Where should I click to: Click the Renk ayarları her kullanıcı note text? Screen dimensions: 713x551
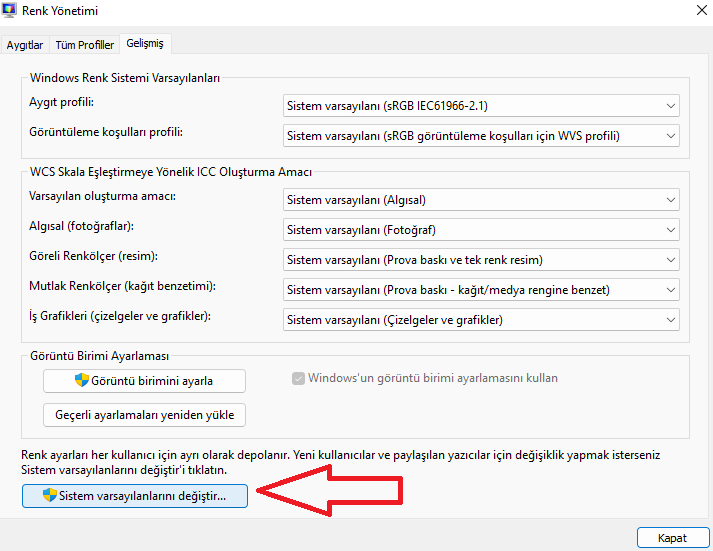(x=341, y=462)
